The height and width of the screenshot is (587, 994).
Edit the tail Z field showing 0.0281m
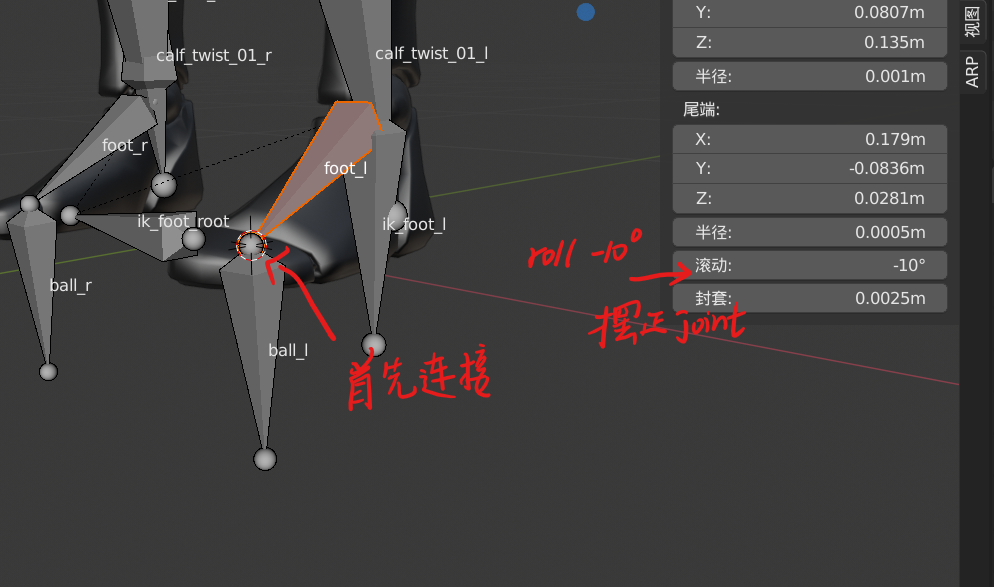coord(809,198)
